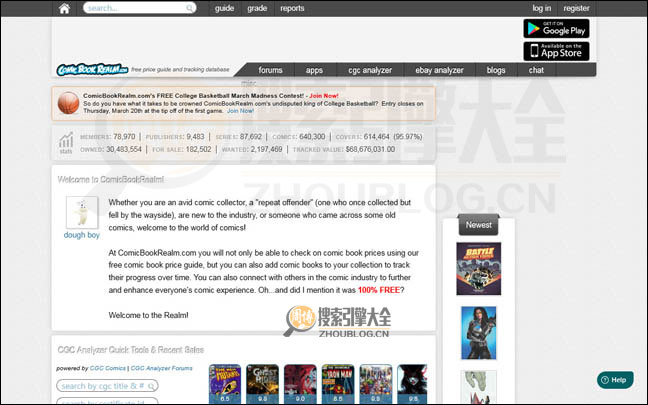Click the members count 78,970

tap(124, 136)
